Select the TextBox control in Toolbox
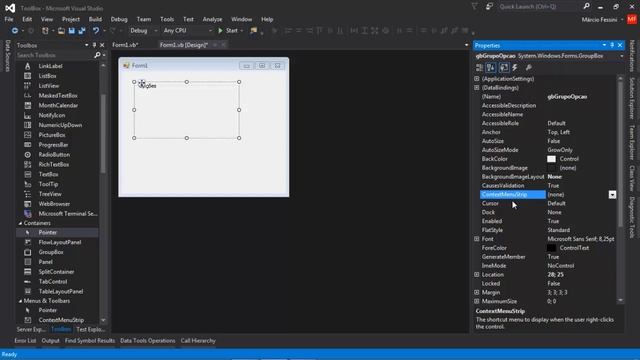 pyautogui.click(x=48, y=174)
